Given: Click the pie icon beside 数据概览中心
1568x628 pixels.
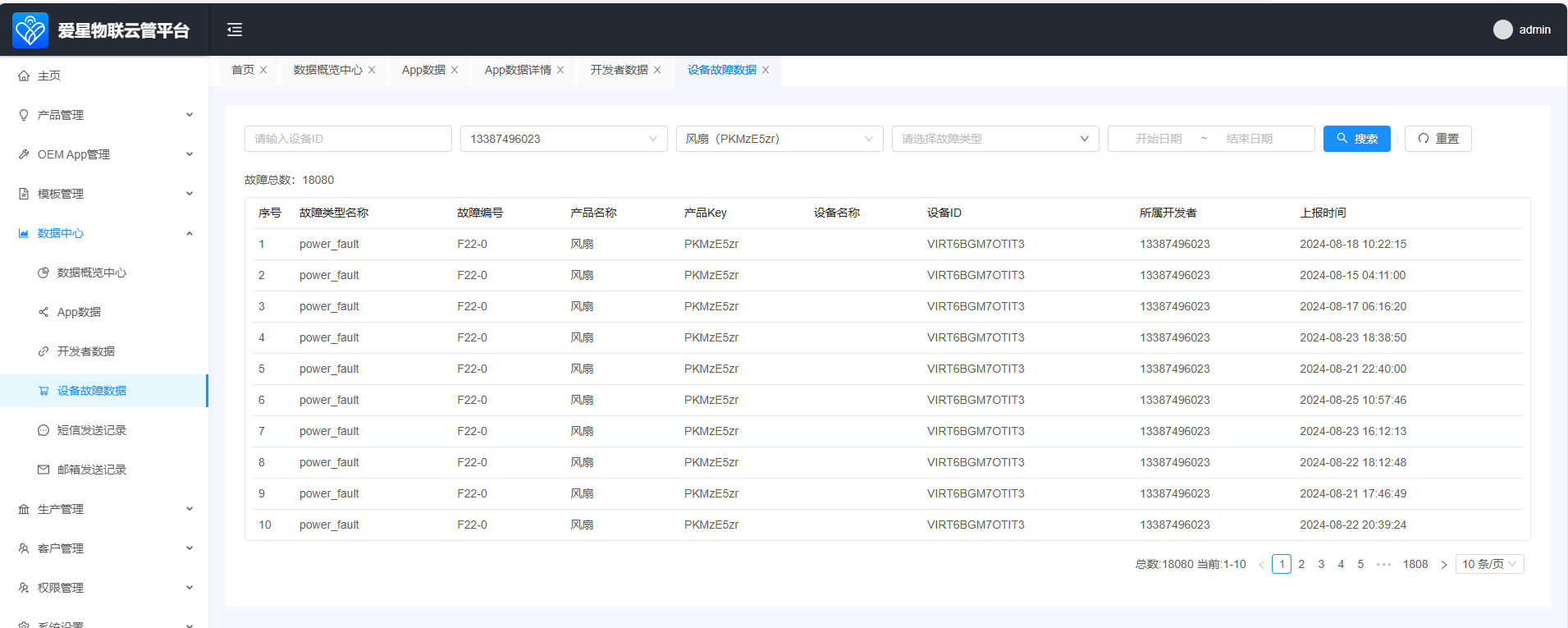Looking at the screenshot, I should [x=43, y=273].
